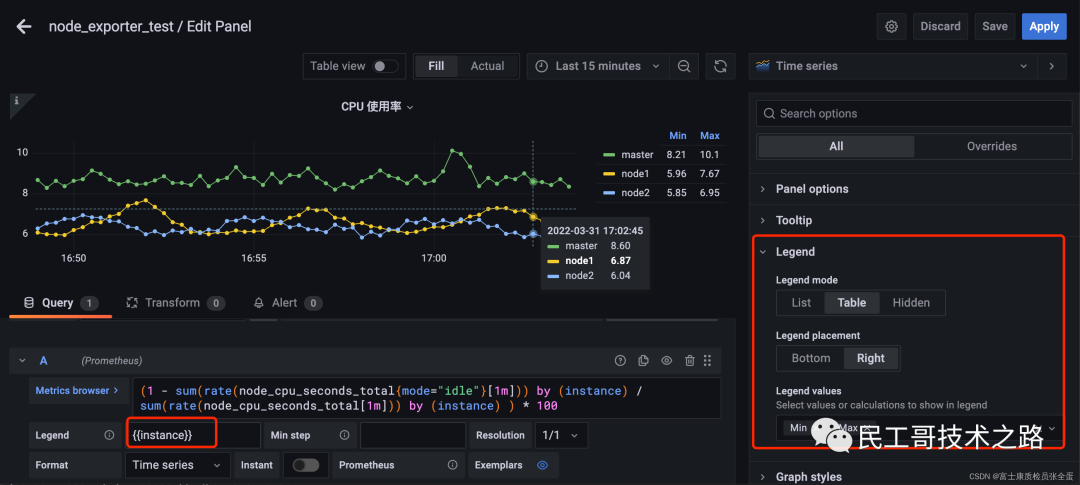Switch to the Transform tab

click(176, 303)
